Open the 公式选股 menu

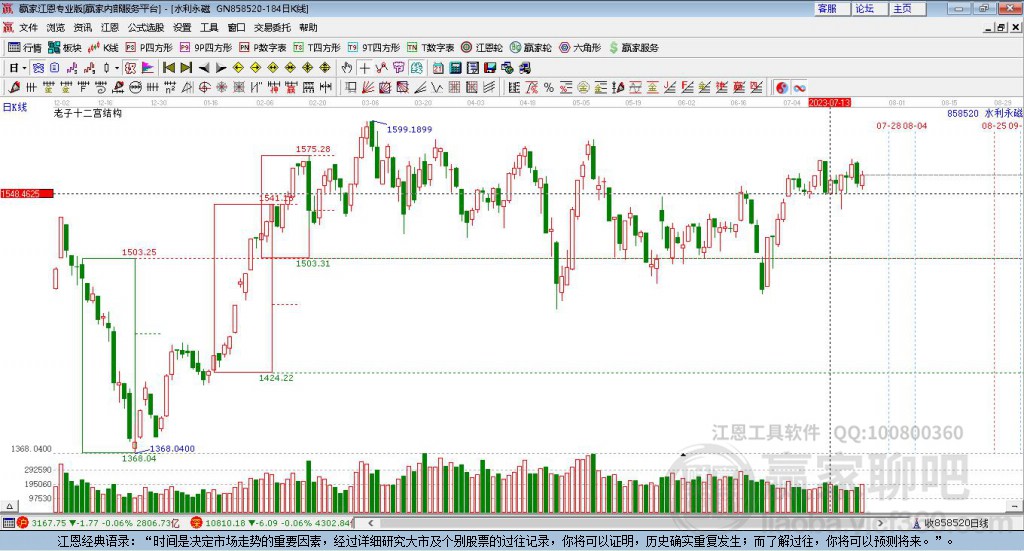tap(144, 27)
